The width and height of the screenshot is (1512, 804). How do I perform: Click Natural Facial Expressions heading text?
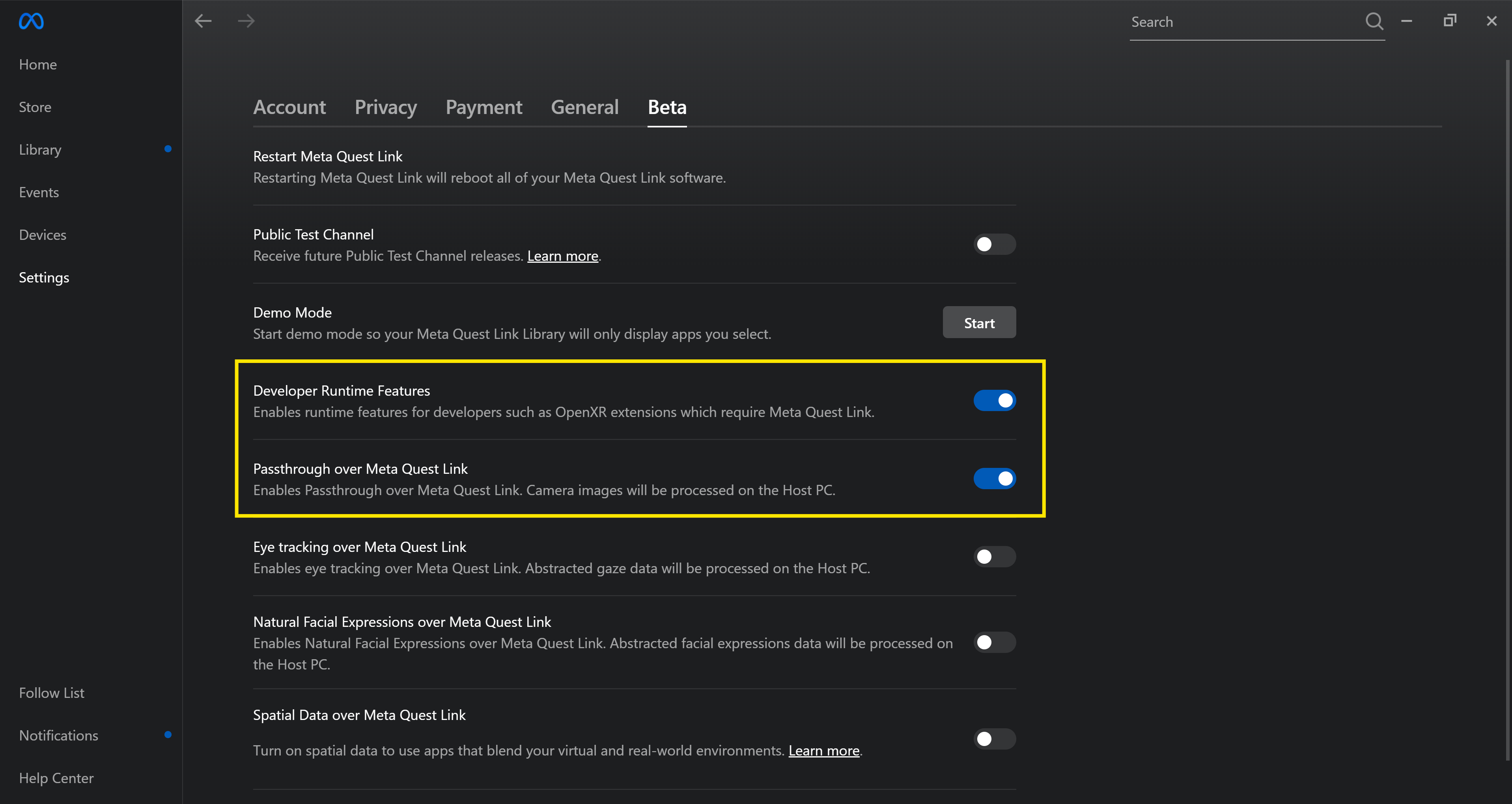click(x=402, y=622)
